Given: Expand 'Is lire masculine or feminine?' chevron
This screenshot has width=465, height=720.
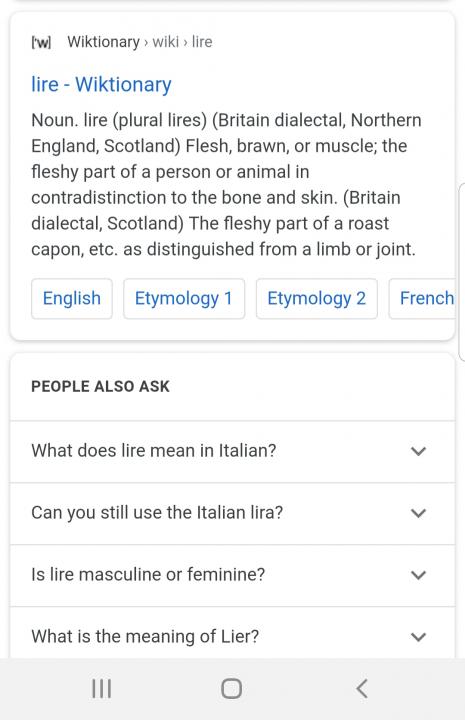Looking at the screenshot, I should coord(418,575).
